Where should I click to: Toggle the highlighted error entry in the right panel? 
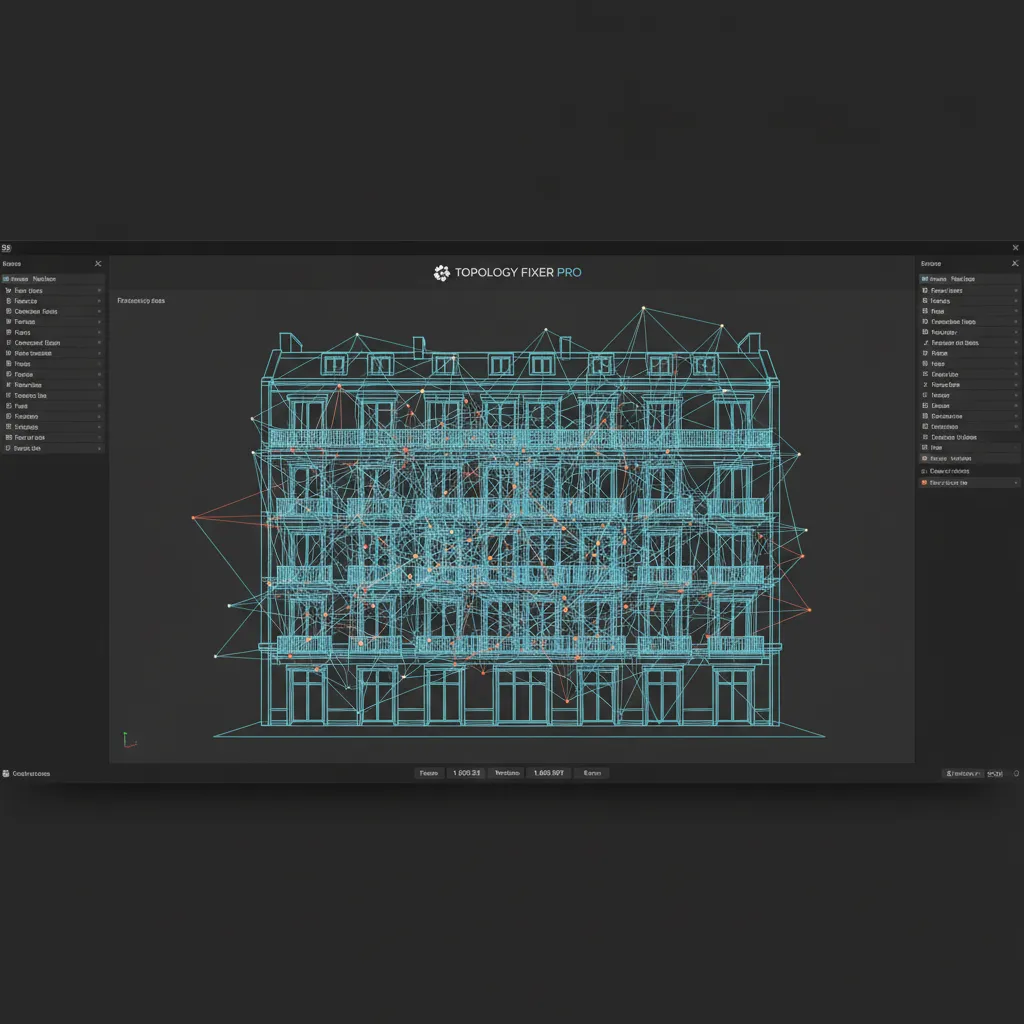click(x=965, y=457)
